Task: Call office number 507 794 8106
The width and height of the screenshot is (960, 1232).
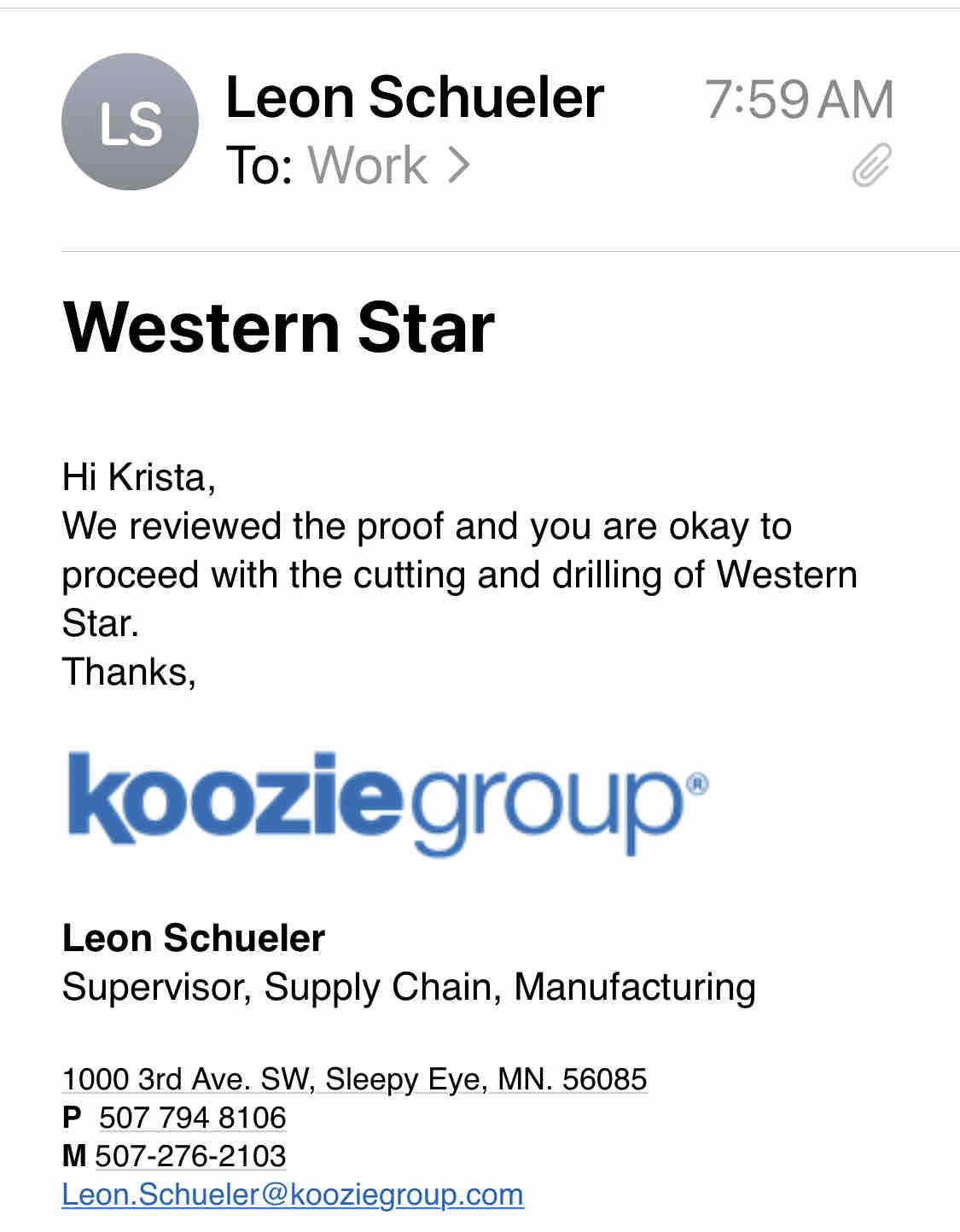Action: pos(193,1118)
